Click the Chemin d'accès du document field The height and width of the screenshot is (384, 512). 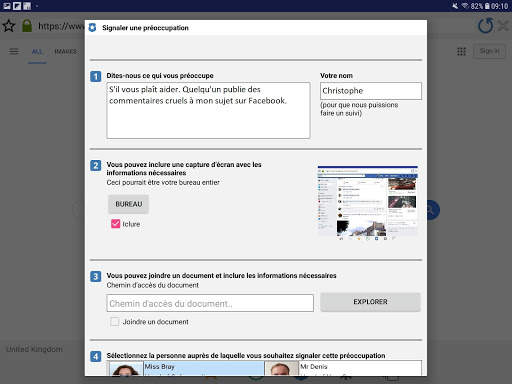click(210, 303)
